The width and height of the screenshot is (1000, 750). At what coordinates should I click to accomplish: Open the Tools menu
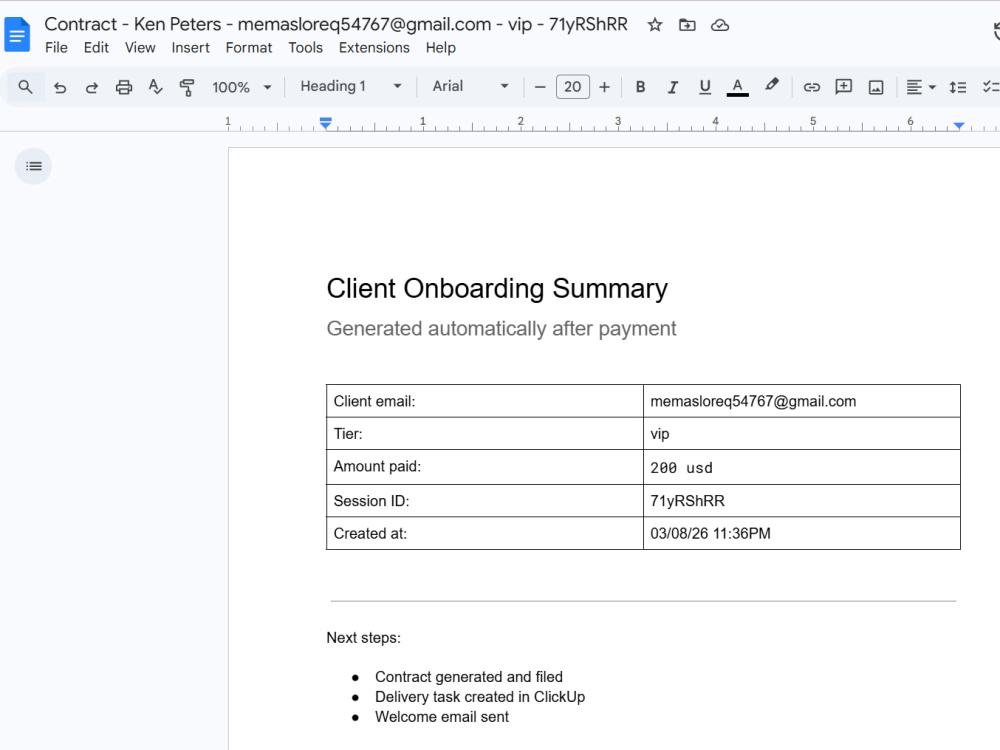305,48
